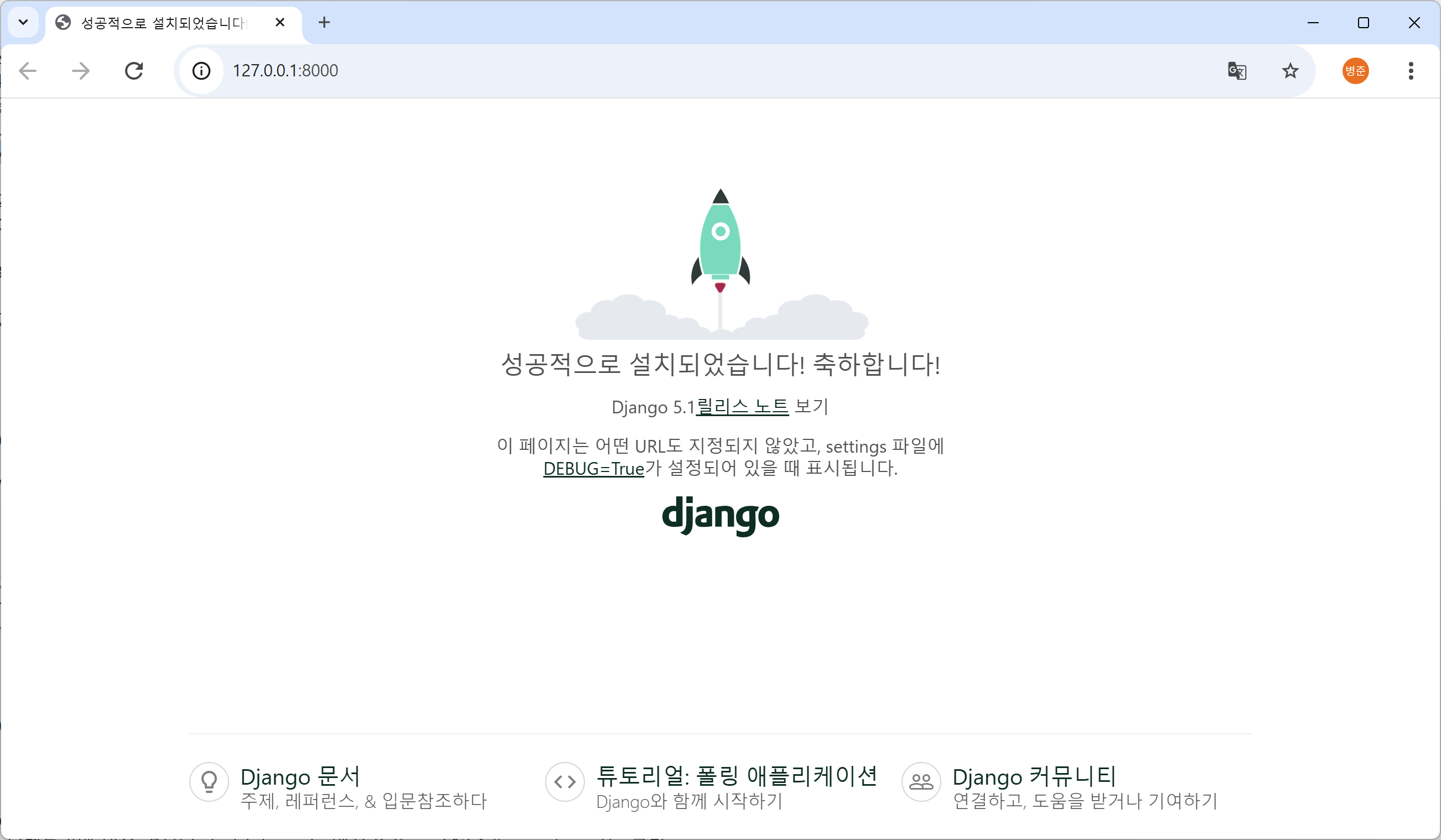Open the orange profile avatar
1441x840 pixels.
click(1355, 71)
